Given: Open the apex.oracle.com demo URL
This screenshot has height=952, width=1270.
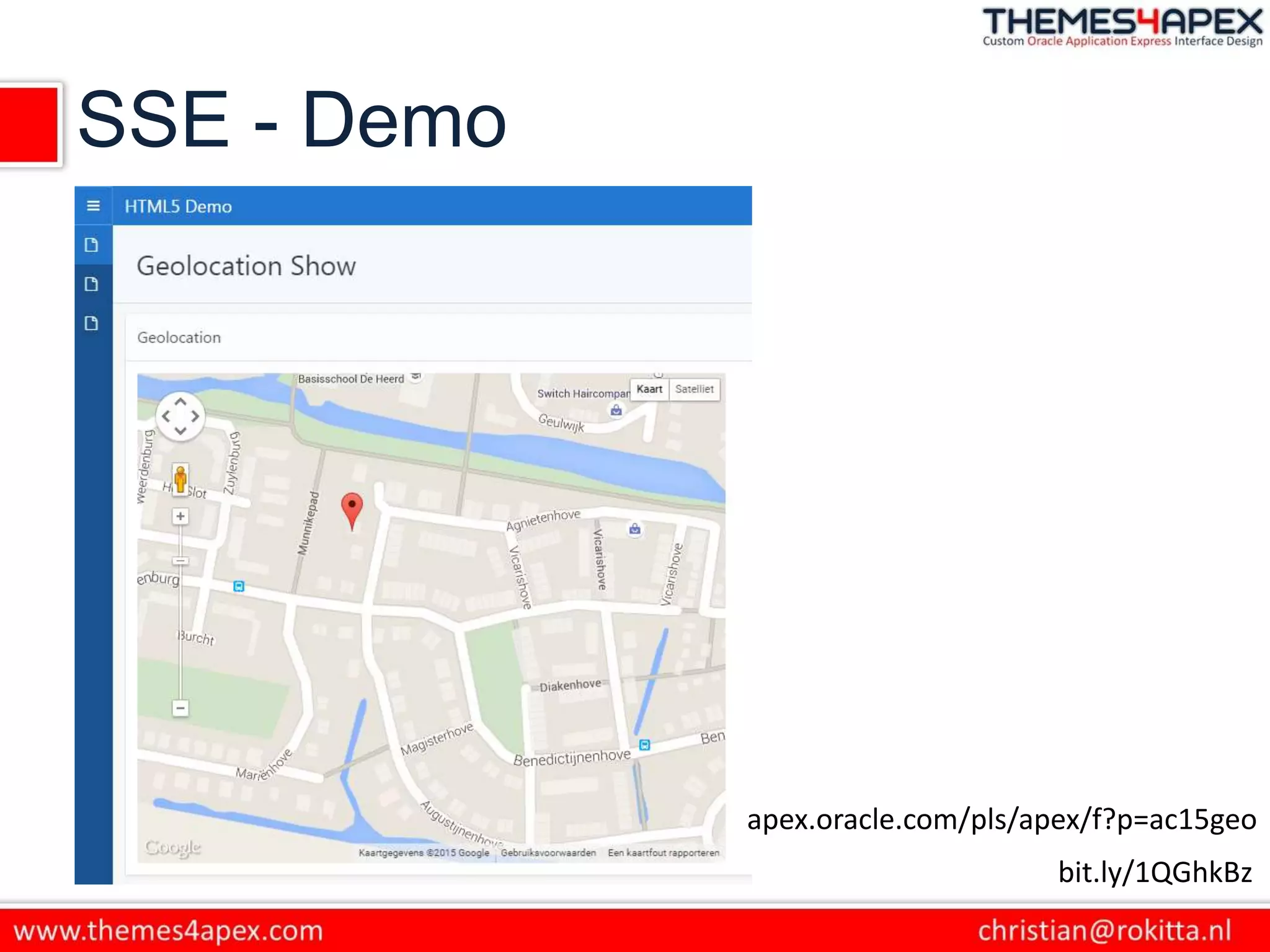Looking at the screenshot, I should click(x=1001, y=819).
